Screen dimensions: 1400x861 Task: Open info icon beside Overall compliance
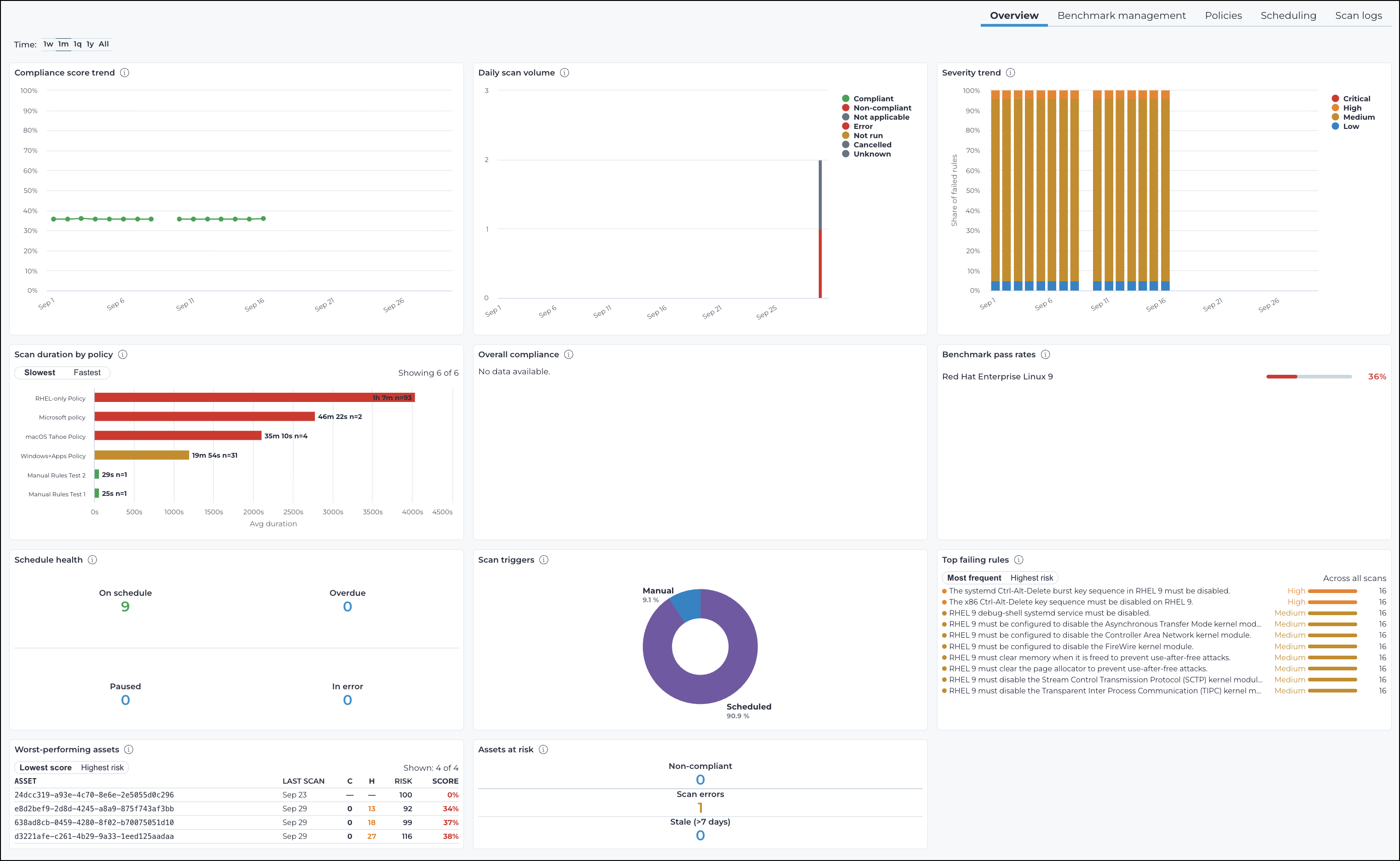click(568, 354)
